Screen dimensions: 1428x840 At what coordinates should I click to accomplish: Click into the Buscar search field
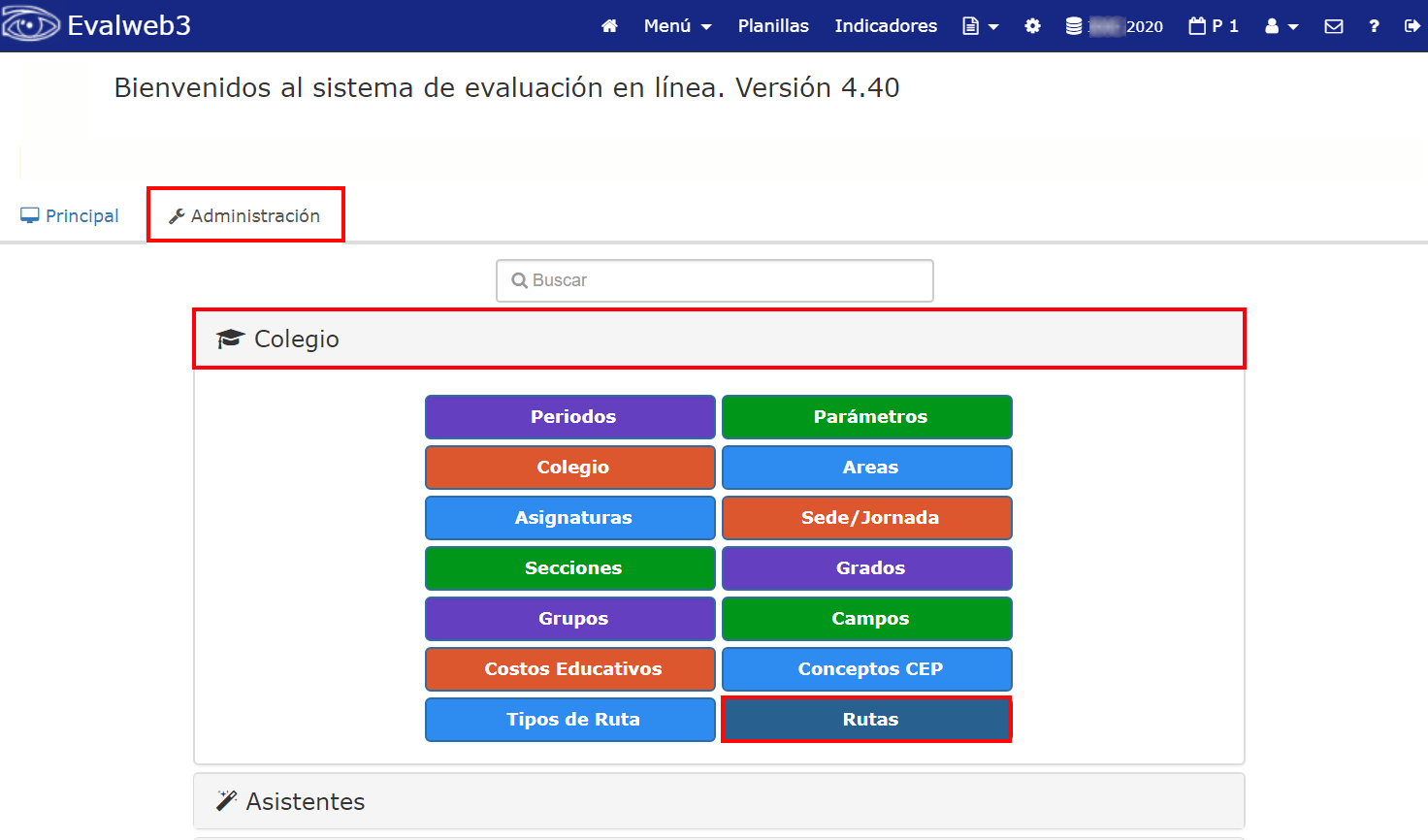(715, 280)
